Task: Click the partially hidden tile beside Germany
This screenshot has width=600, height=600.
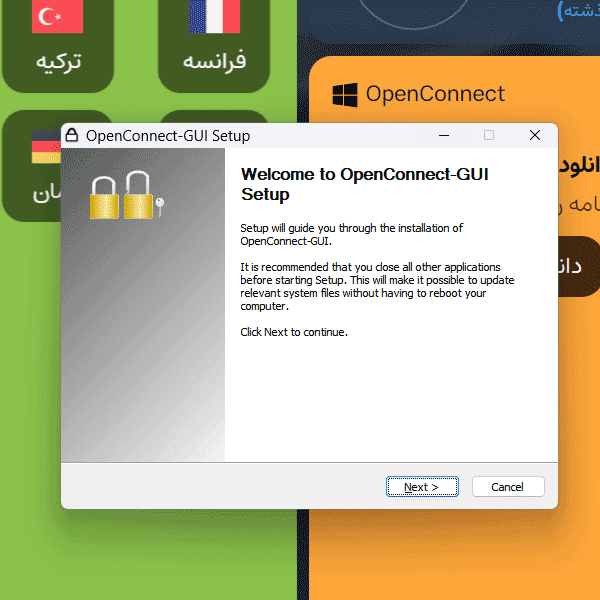Action: pos(214,117)
